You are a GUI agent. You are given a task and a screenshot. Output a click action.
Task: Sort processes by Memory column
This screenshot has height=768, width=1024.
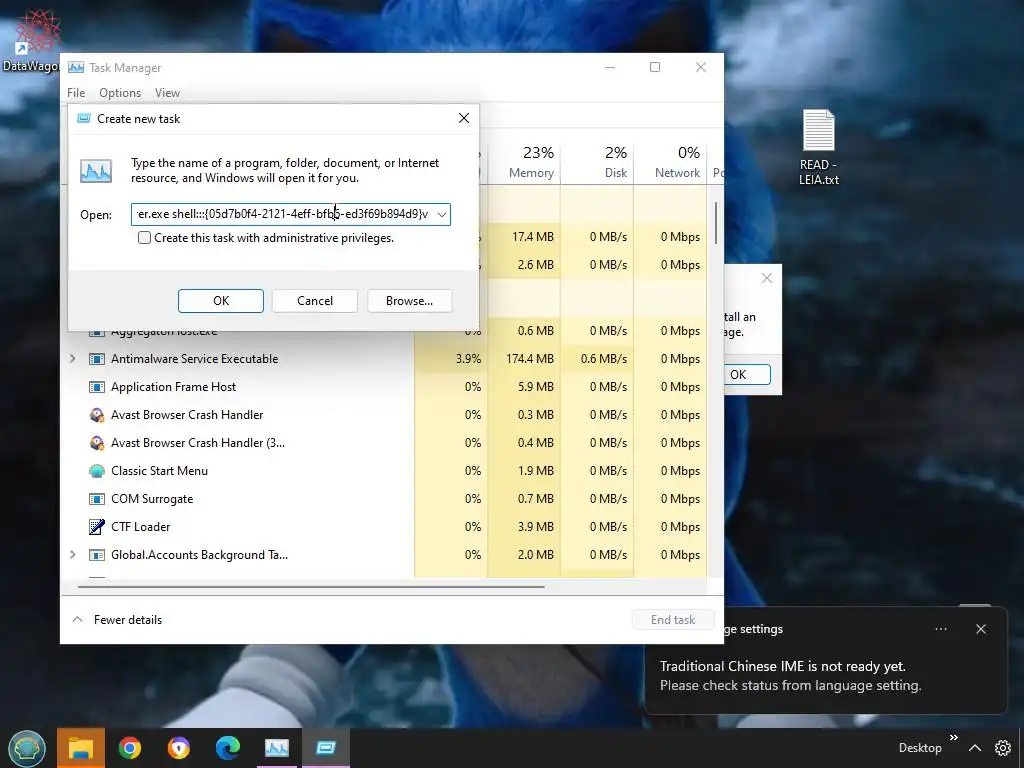pyautogui.click(x=524, y=162)
